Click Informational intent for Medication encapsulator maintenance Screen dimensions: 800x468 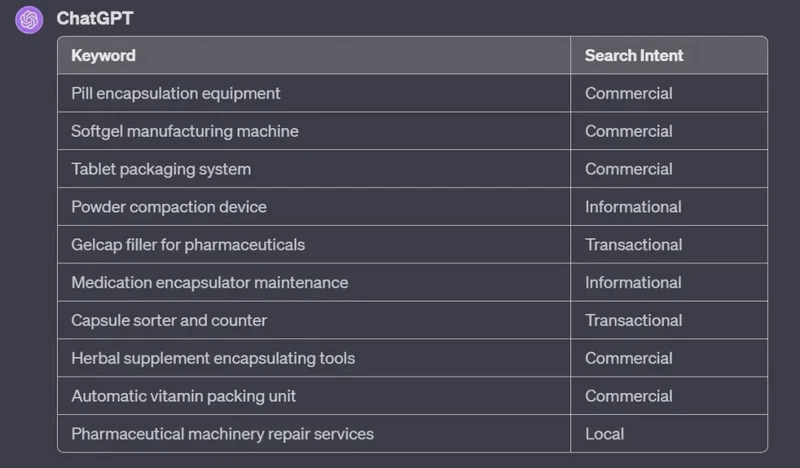pos(633,283)
